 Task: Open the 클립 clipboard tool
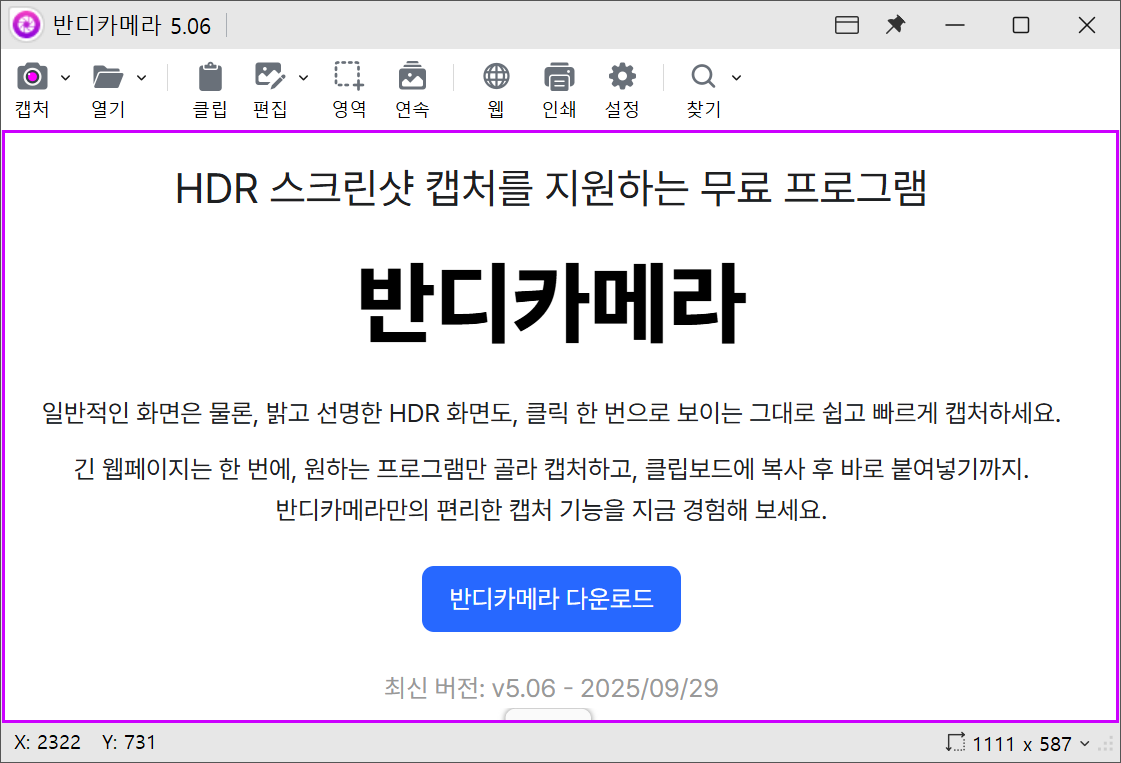pyautogui.click(x=210, y=77)
